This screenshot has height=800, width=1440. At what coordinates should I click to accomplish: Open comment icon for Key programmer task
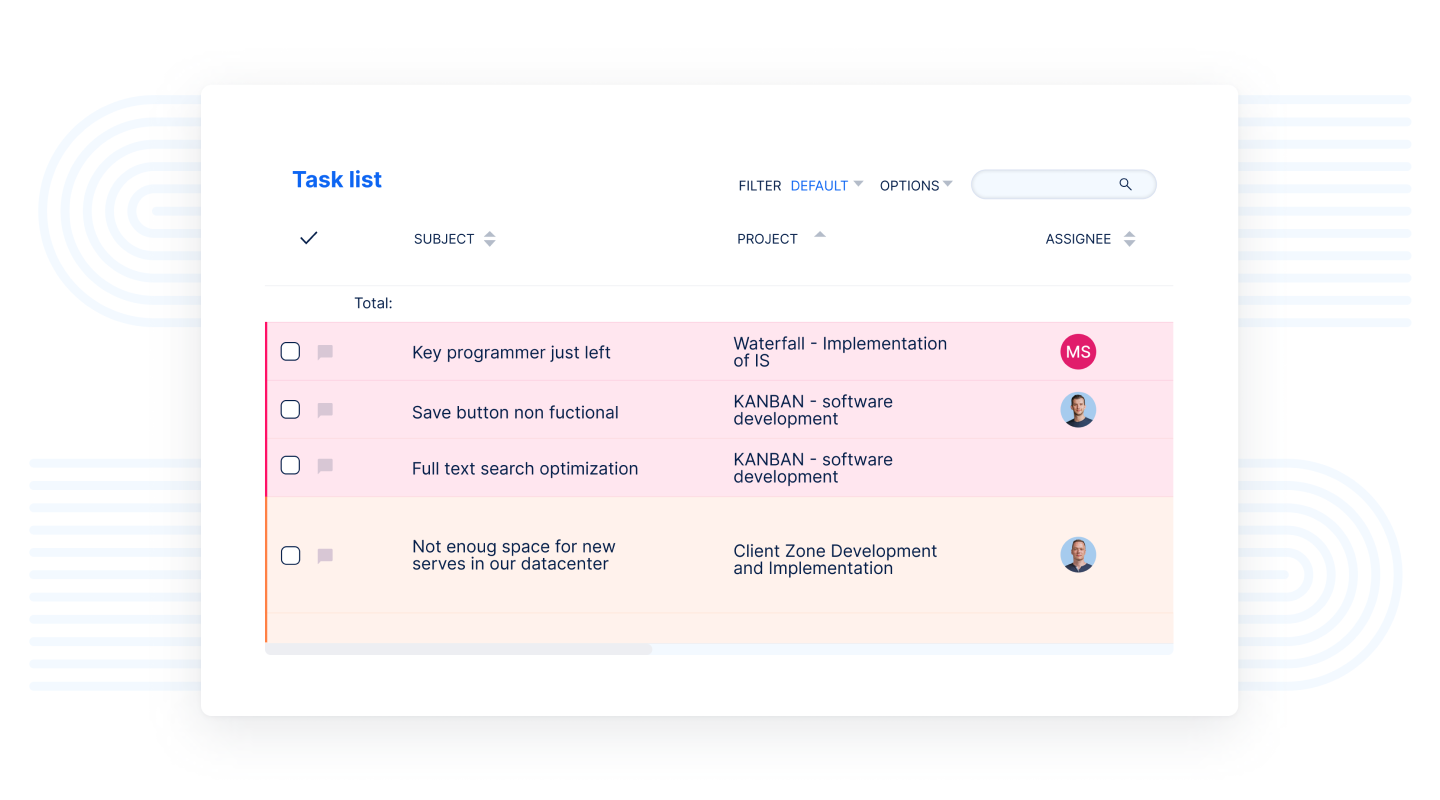pyautogui.click(x=325, y=352)
